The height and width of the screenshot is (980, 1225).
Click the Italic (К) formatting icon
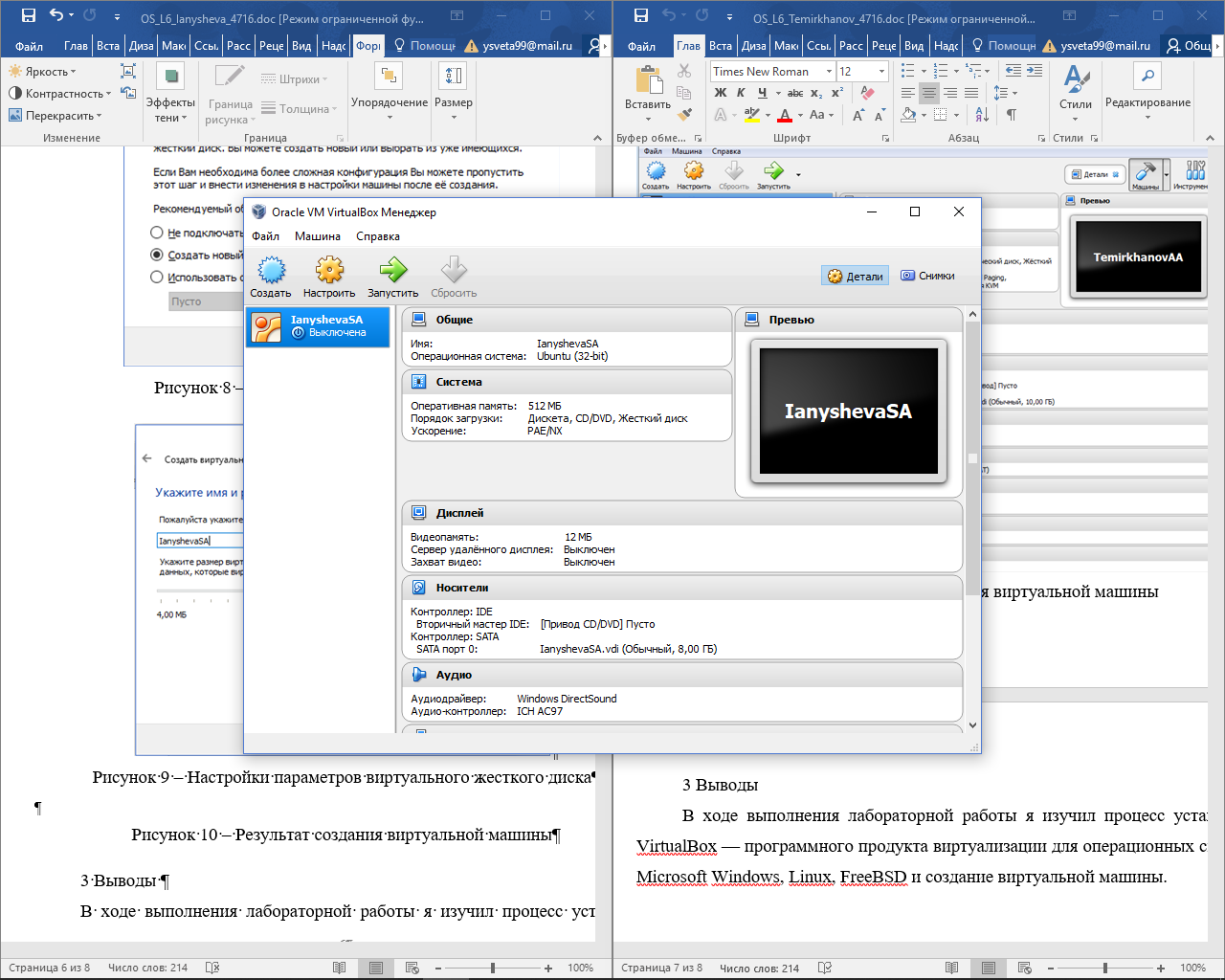(x=741, y=93)
